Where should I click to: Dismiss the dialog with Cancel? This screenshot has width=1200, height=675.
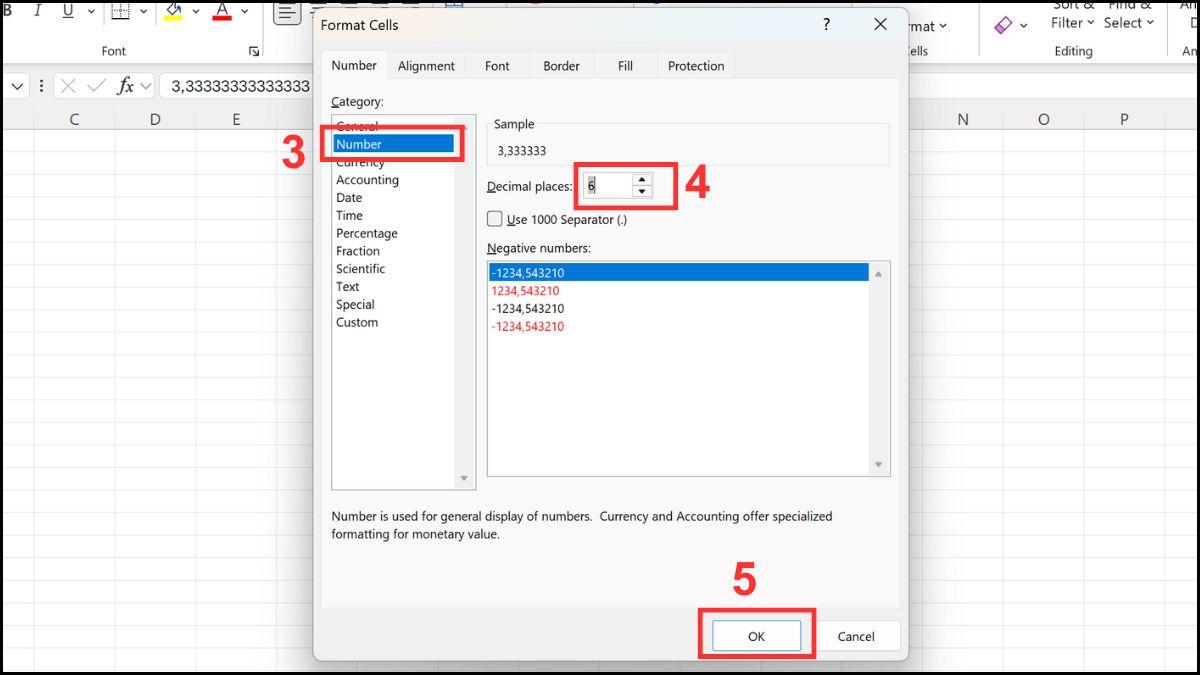coord(857,635)
